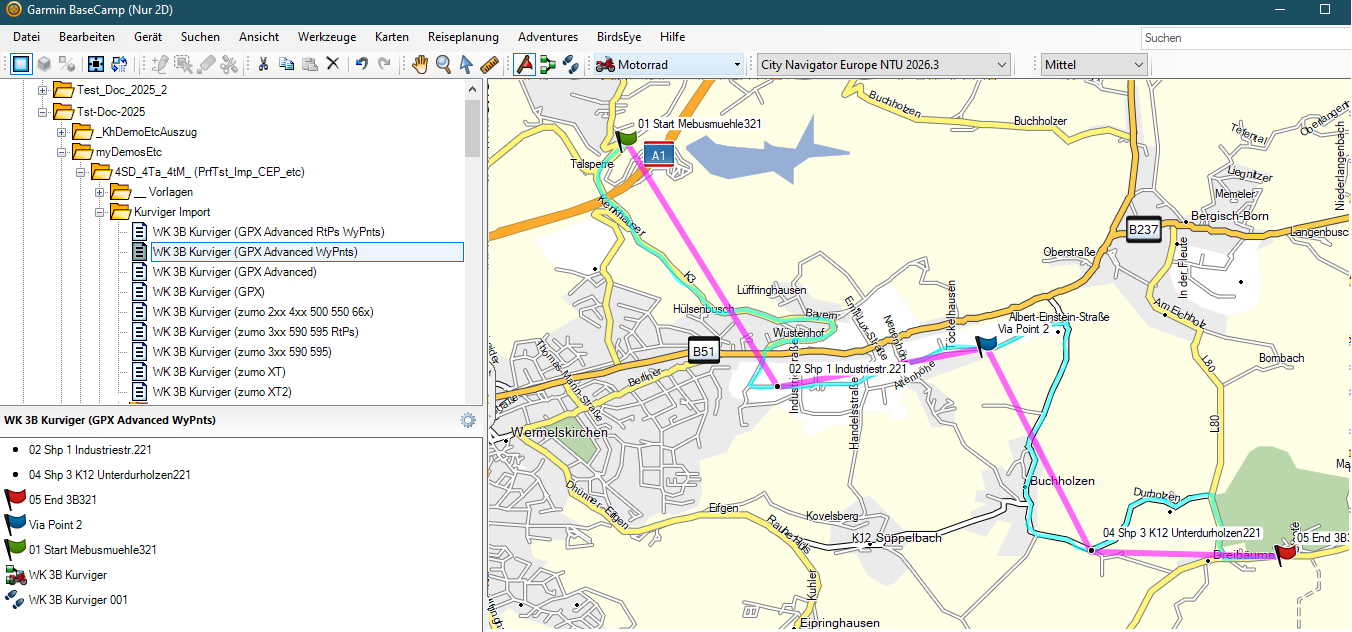Open list options gear icon

(468, 420)
